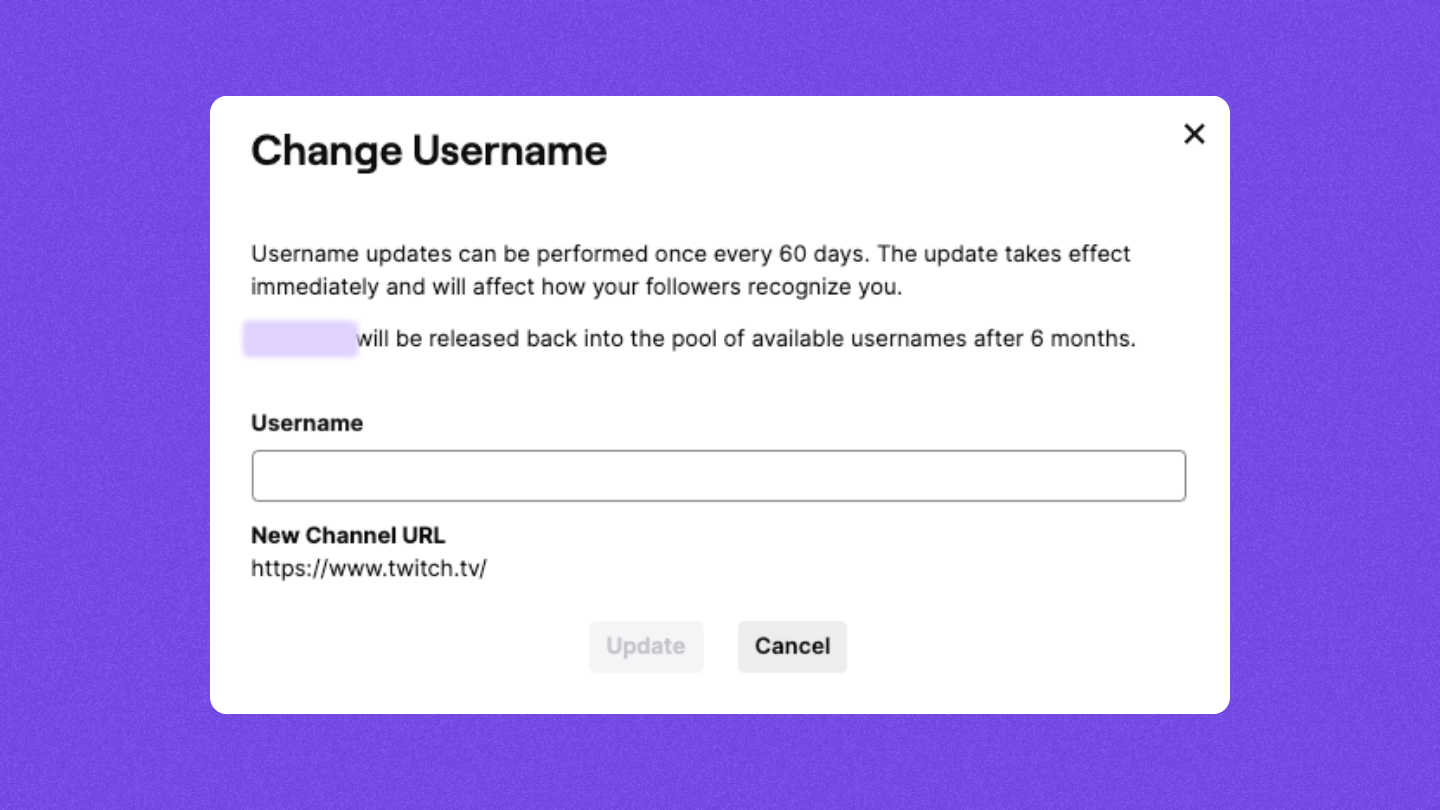The image size is (1440, 810).
Task: Click the 60 days policy text
Action: click(x=690, y=270)
